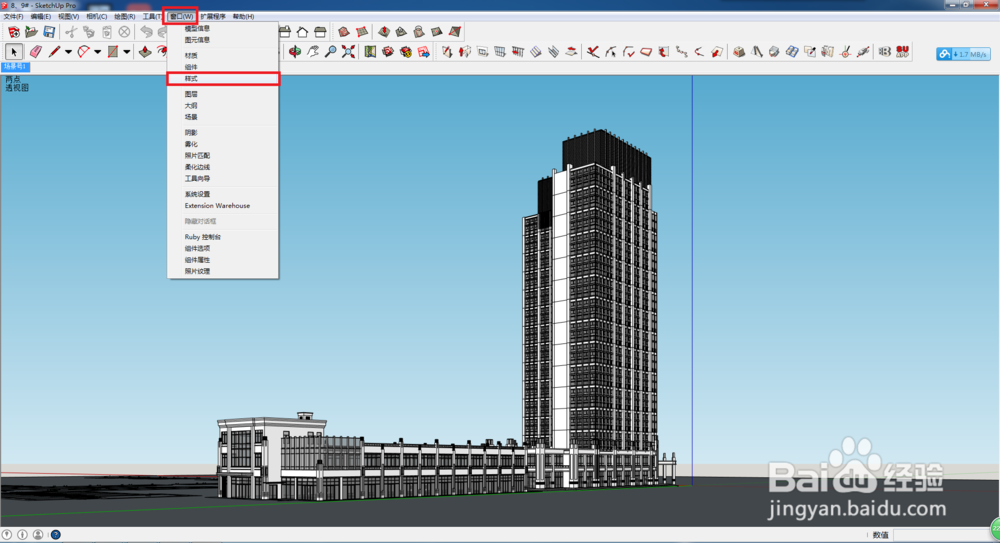Click the Copy icon in toolbar
The height and width of the screenshot is (543, 1000).
(x=89, y=32)
